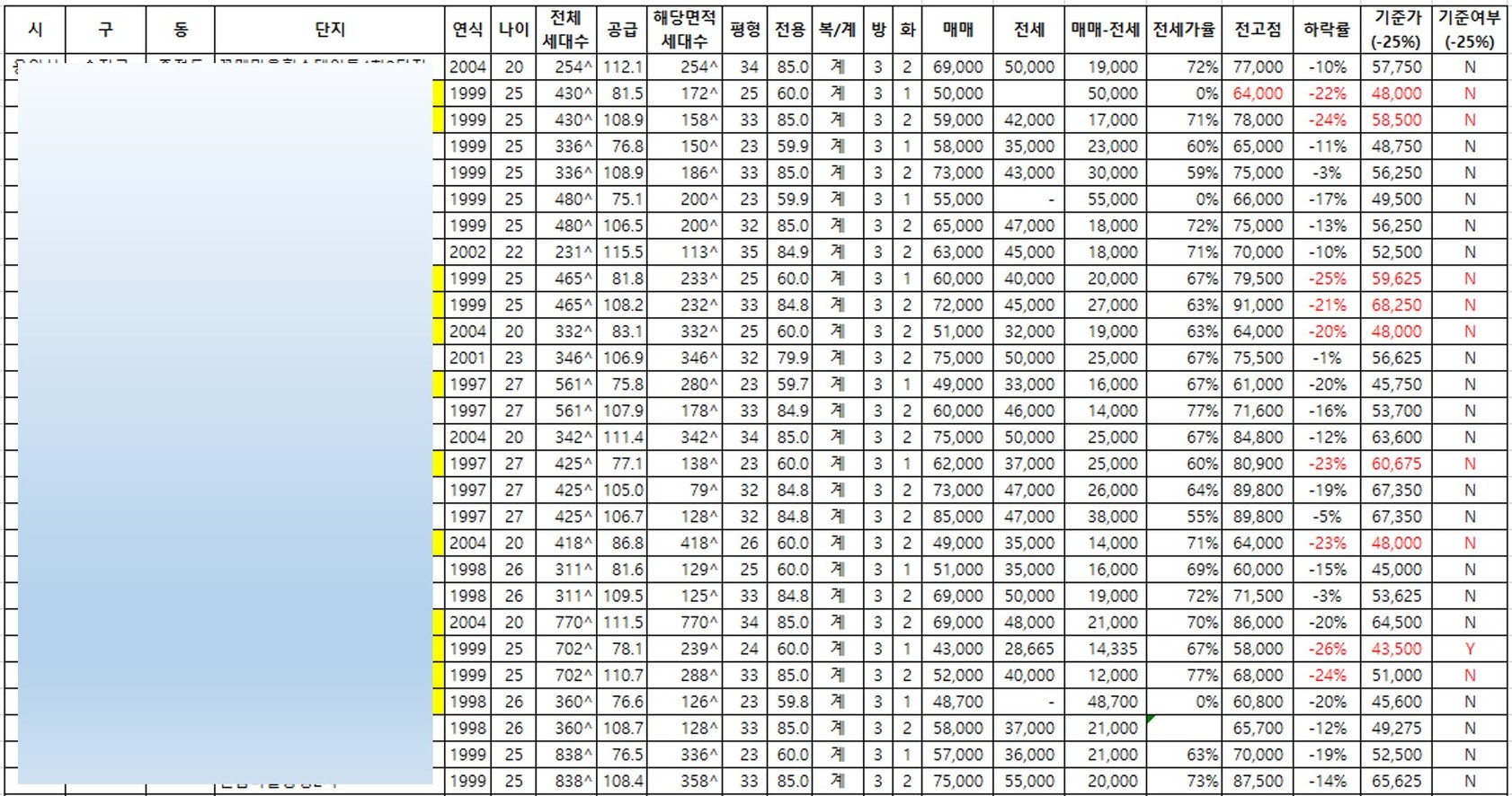Select the 기준가 value 65,625
This screenshot has width=1512, height=796.
point(1397,781)
